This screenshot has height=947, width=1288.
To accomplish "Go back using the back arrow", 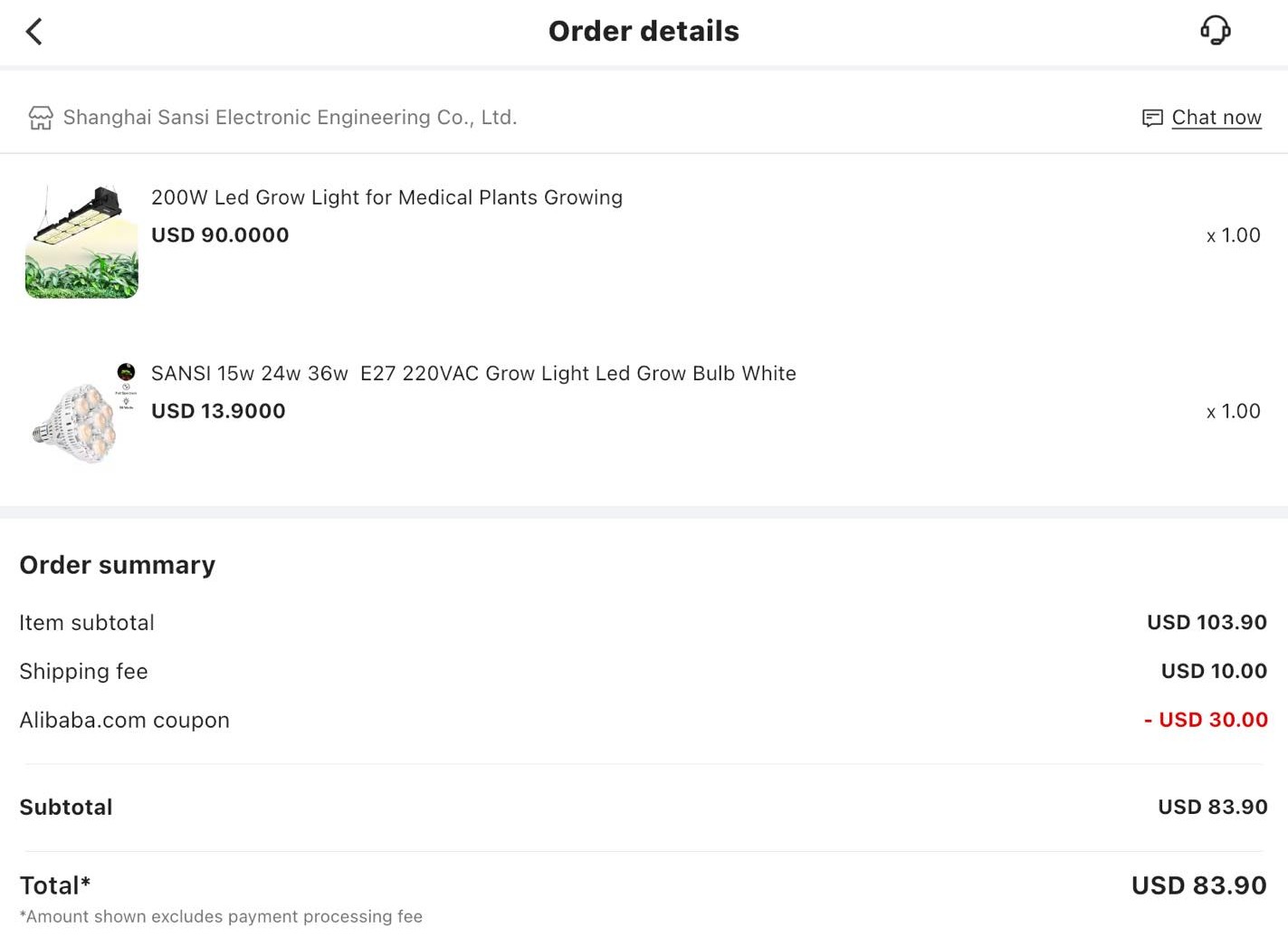I will (x=34, y=32).
